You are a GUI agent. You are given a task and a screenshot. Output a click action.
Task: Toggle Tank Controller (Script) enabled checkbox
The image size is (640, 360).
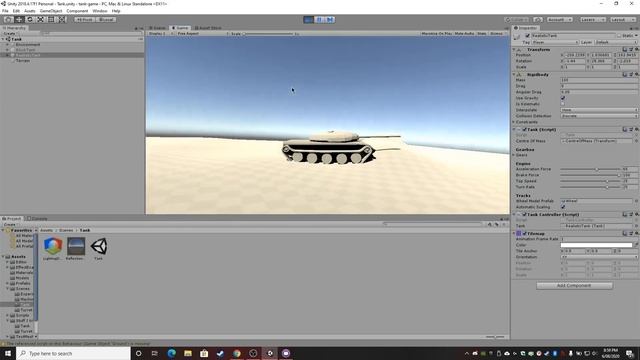point(524,214)
